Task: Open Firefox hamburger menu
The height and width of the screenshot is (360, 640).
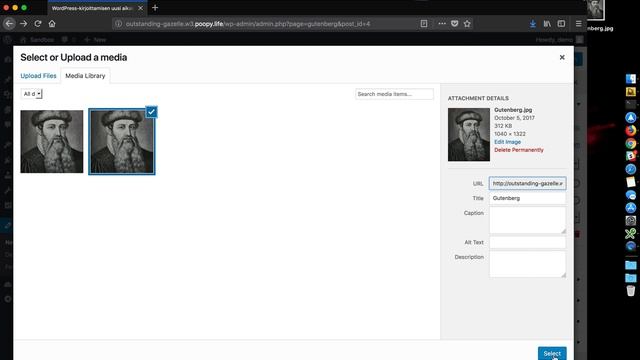Action: pos(578,24)
